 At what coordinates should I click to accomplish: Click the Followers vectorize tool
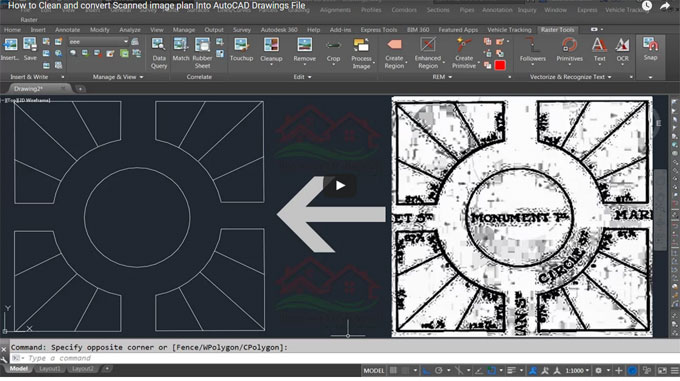point(532,49)
